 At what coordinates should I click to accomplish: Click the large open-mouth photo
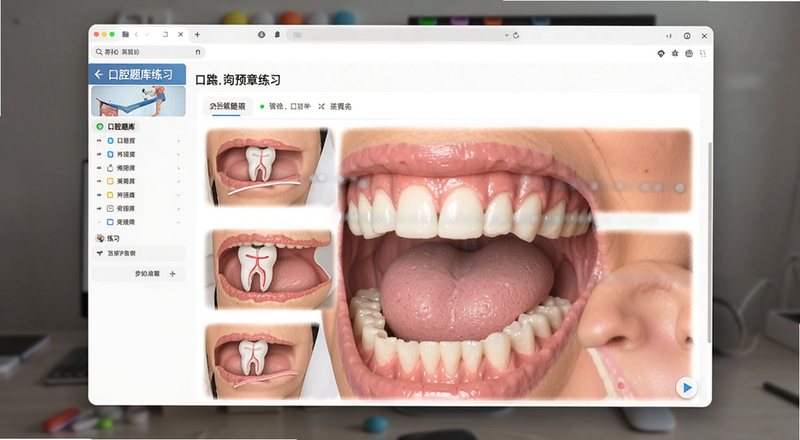coord(516,263)
